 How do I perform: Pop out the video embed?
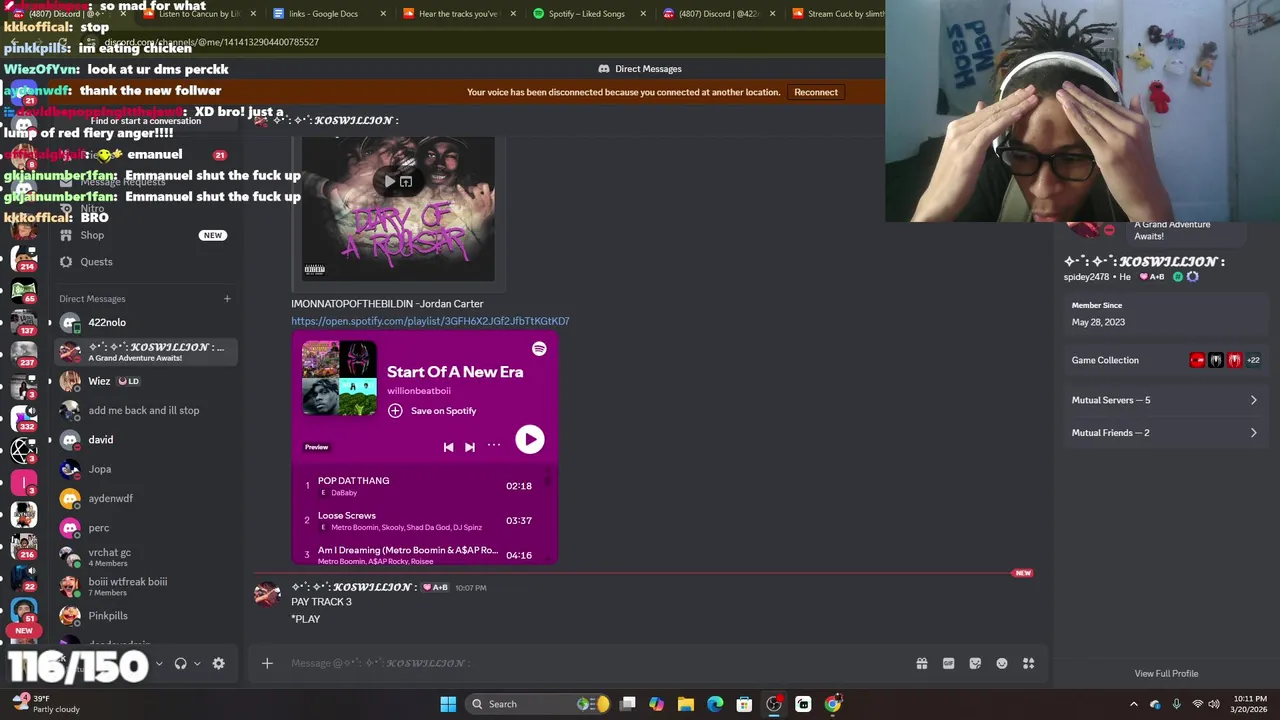pyautogui.click(x=406, y=181)
